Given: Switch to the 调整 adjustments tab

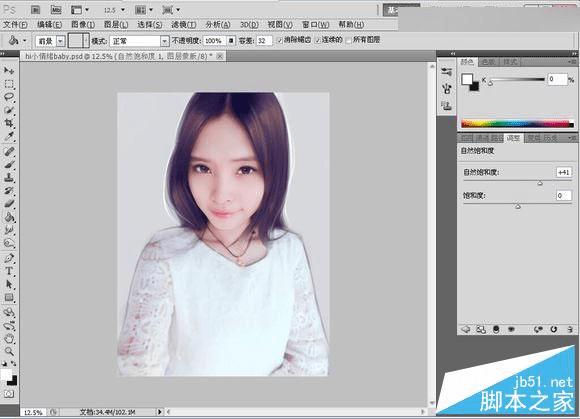Looking at the screenshot, I should 513,138.
